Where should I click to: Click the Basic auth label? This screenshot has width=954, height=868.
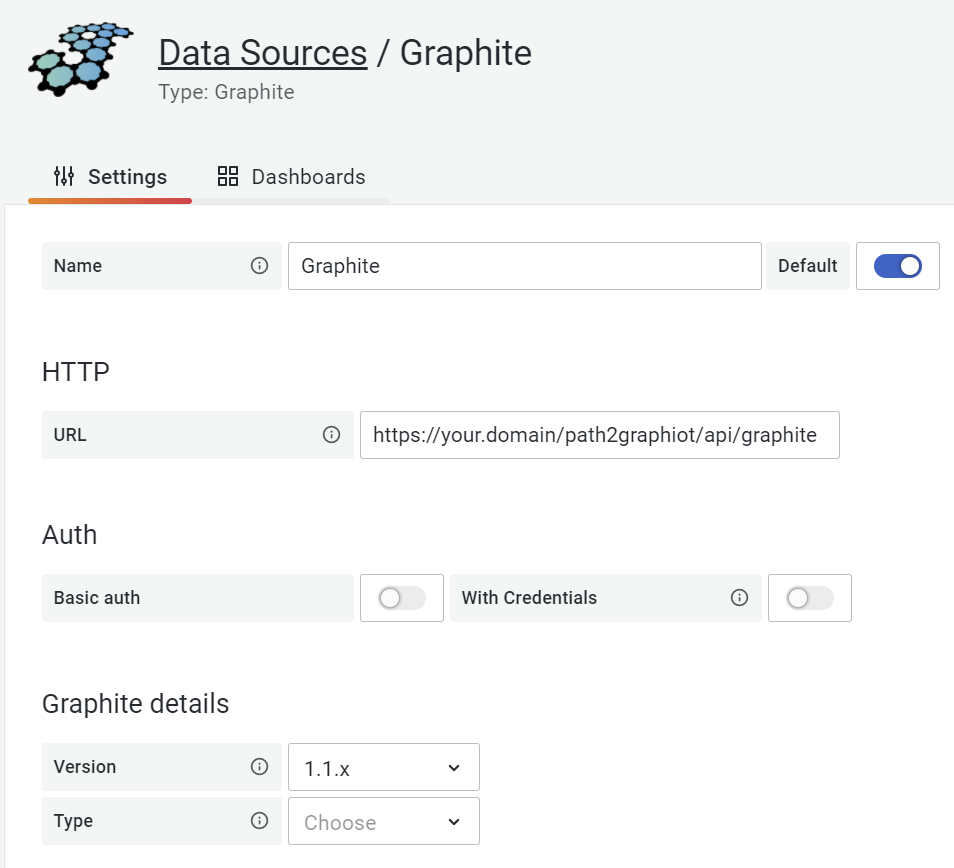(97, 598)
